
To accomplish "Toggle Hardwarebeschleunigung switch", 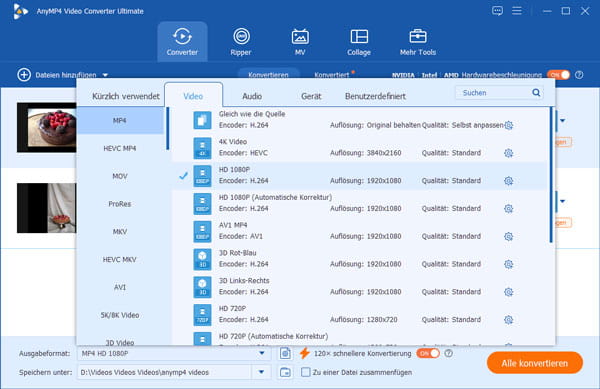I will 558,75.
